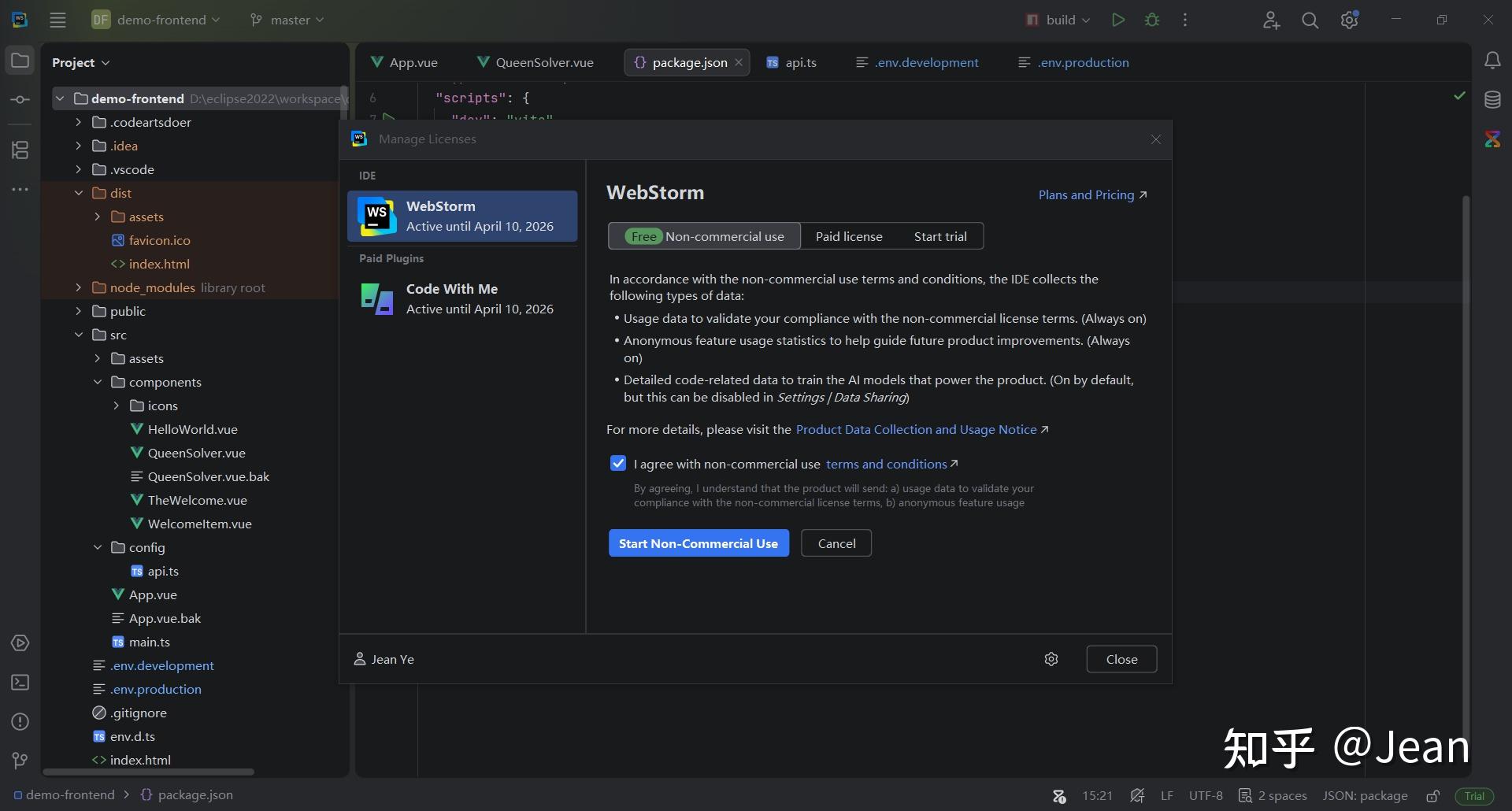
Task: Click Cancel in license dialog
Action: point(836,543)
